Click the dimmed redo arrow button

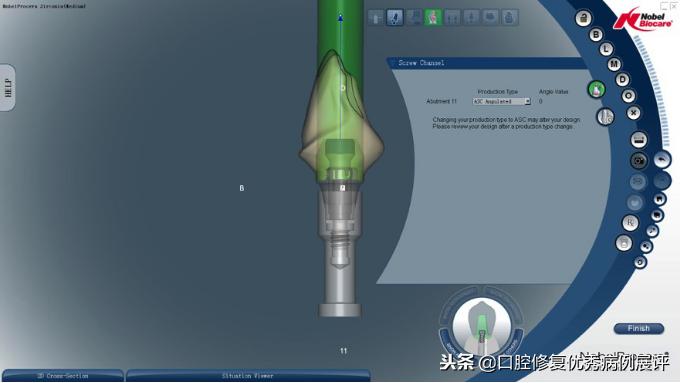click(x=662, y=180)
